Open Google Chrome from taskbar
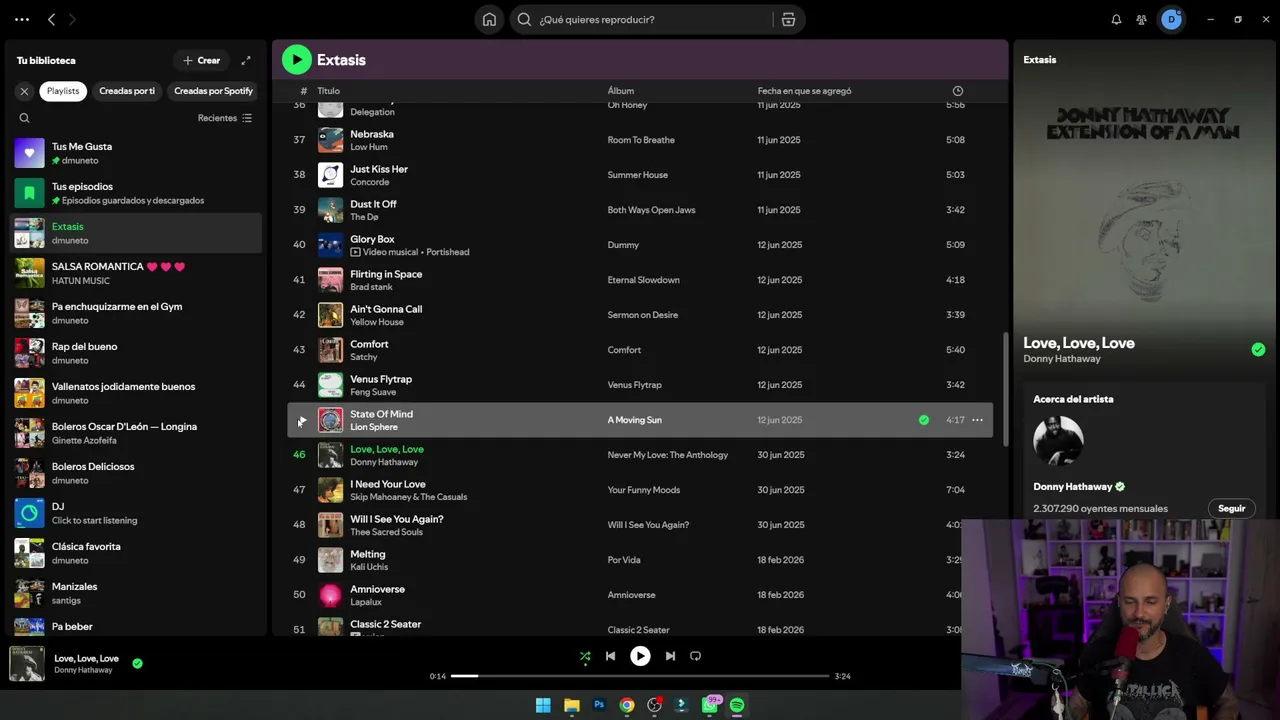This screenshot has height=720, width=1280. point(626,705)
